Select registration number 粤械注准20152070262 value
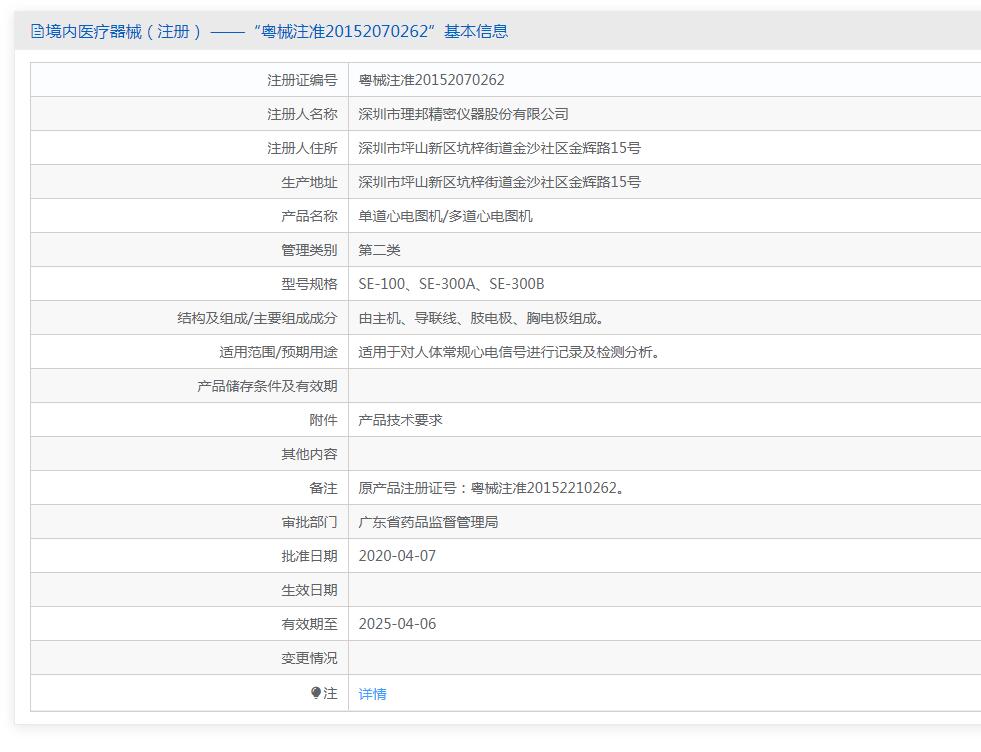 431,80
